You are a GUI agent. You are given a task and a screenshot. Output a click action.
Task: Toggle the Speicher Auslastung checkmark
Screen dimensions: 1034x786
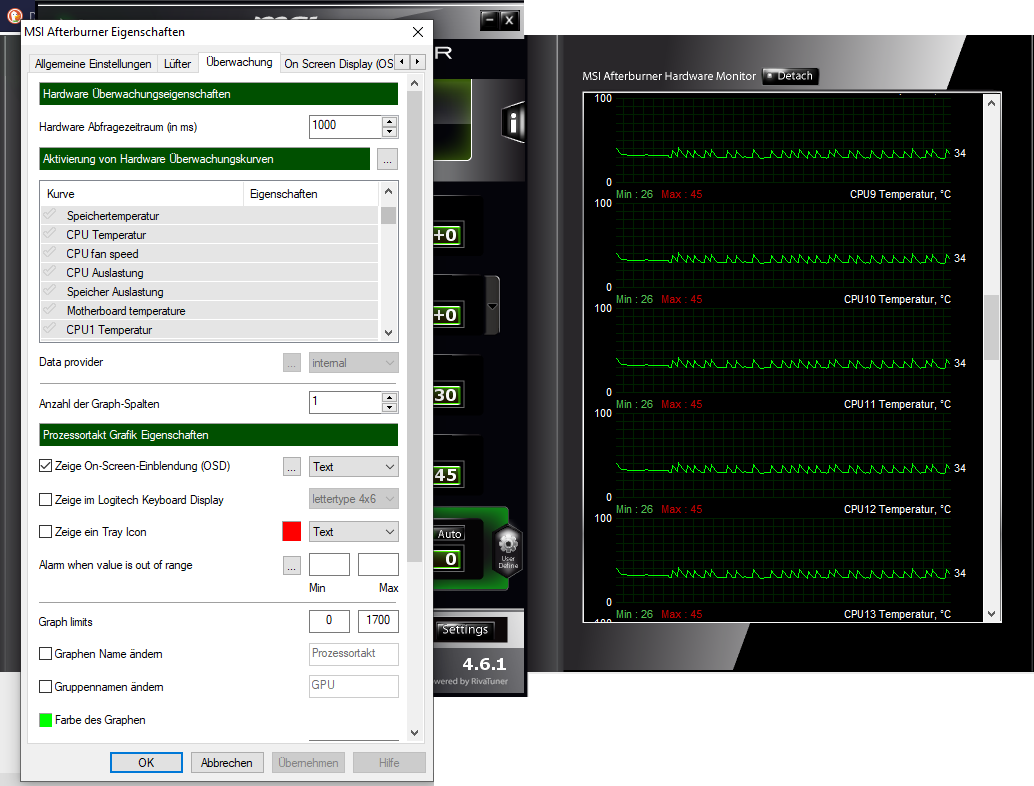point(49,291)
